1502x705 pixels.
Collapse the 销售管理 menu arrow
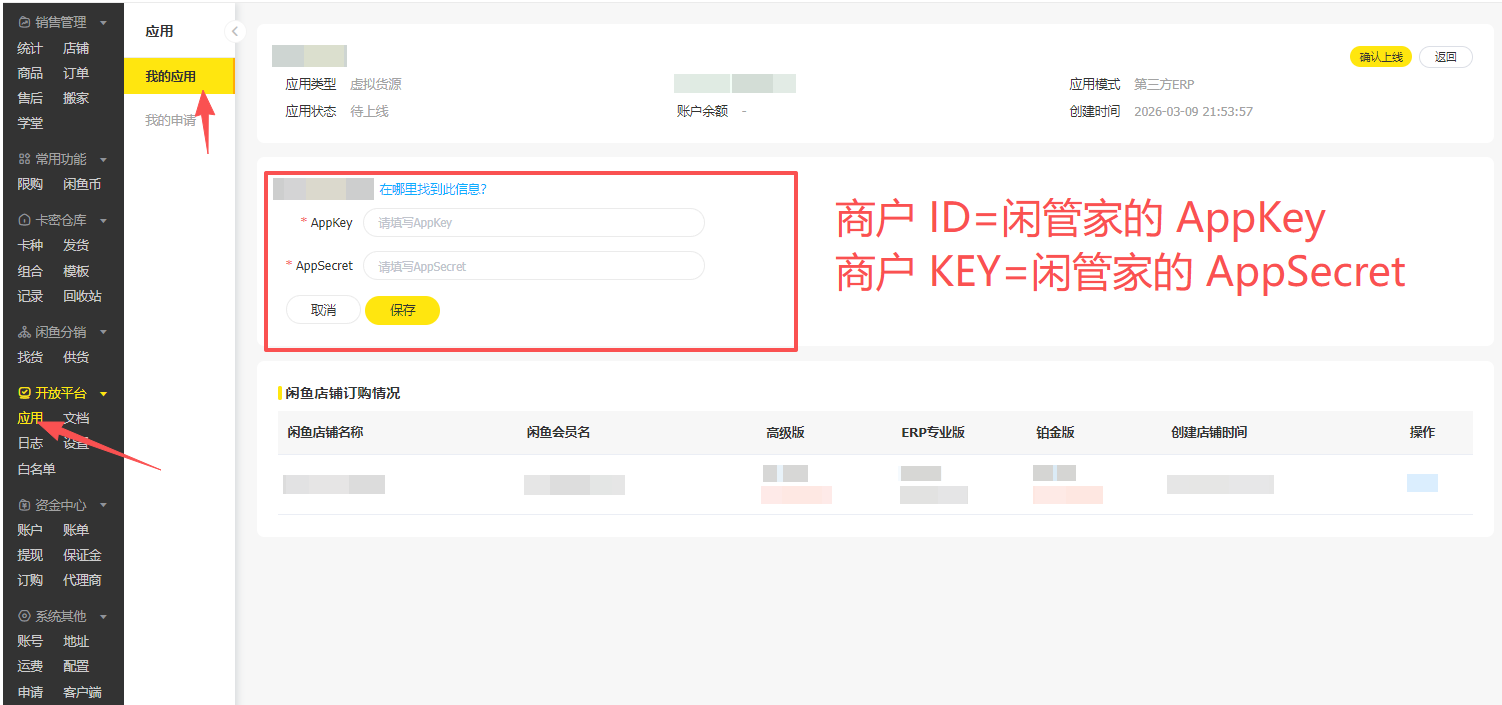point(103,22)
